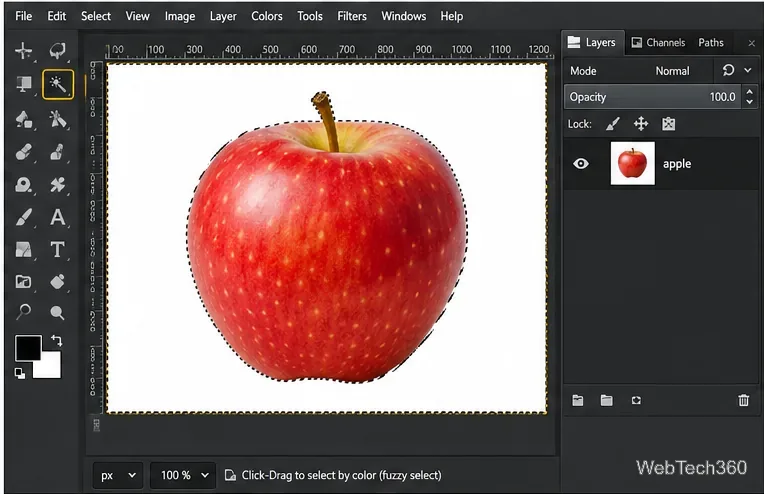Open the Colors menu
The height and width of the screenshot is (494, 764).
point(267,16)
